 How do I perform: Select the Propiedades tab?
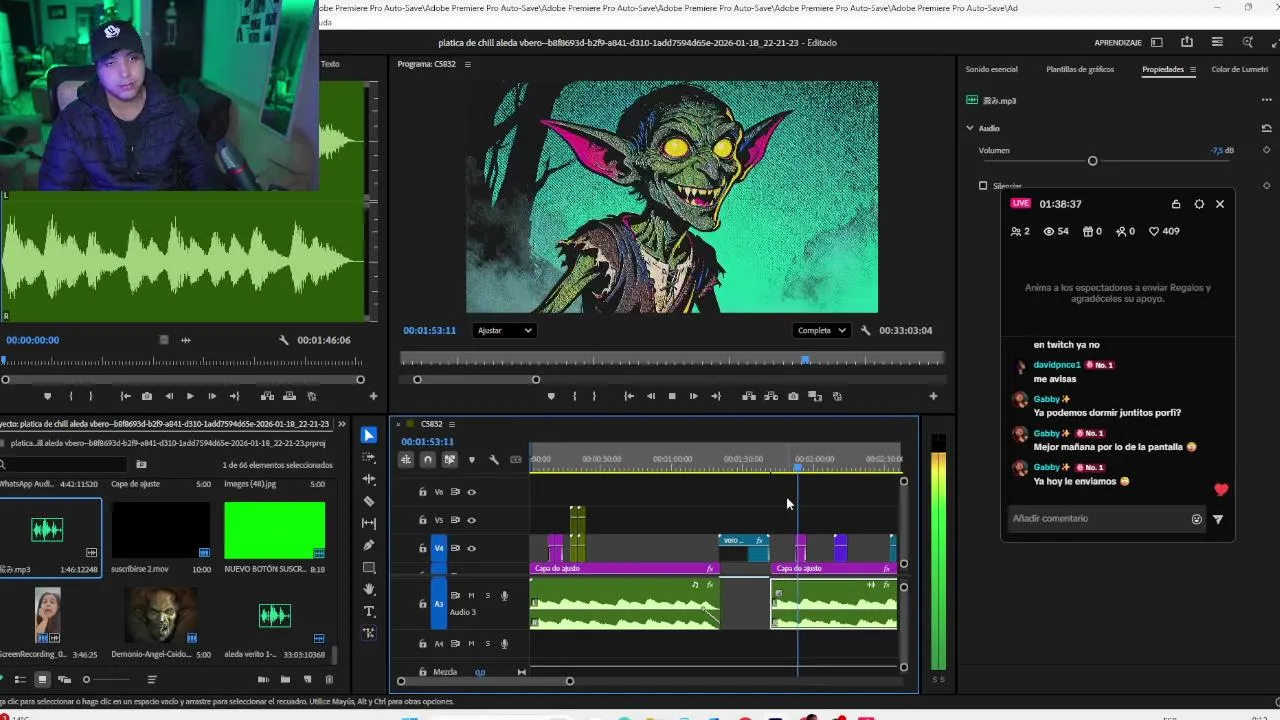point(1163,69)
